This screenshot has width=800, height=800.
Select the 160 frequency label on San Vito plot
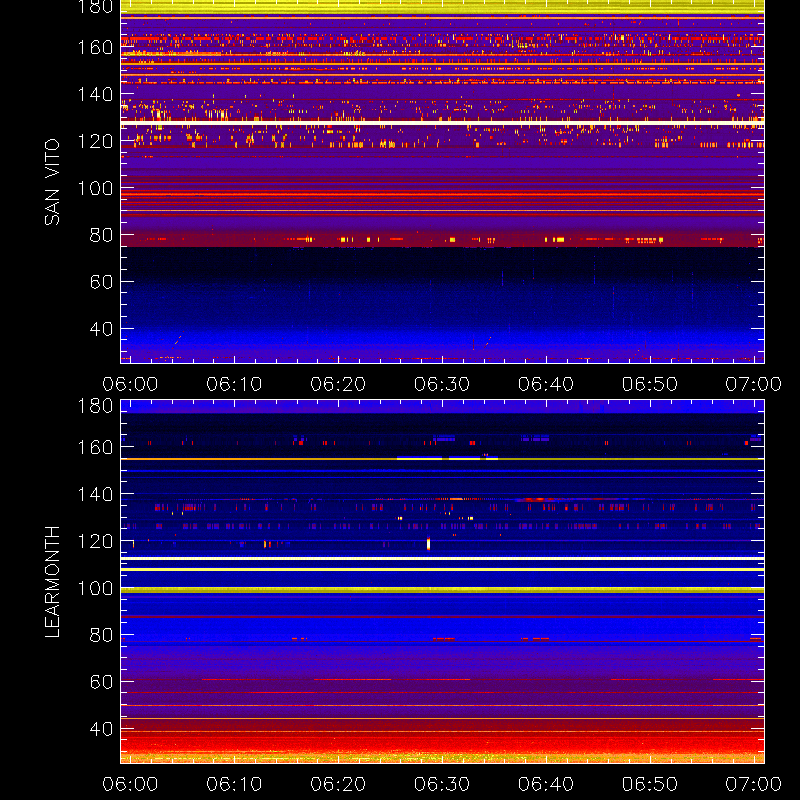(x=95, y=47)
